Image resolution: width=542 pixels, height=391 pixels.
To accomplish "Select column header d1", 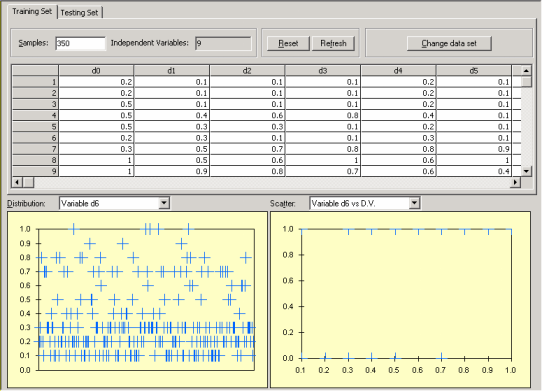I will [171, 71].
